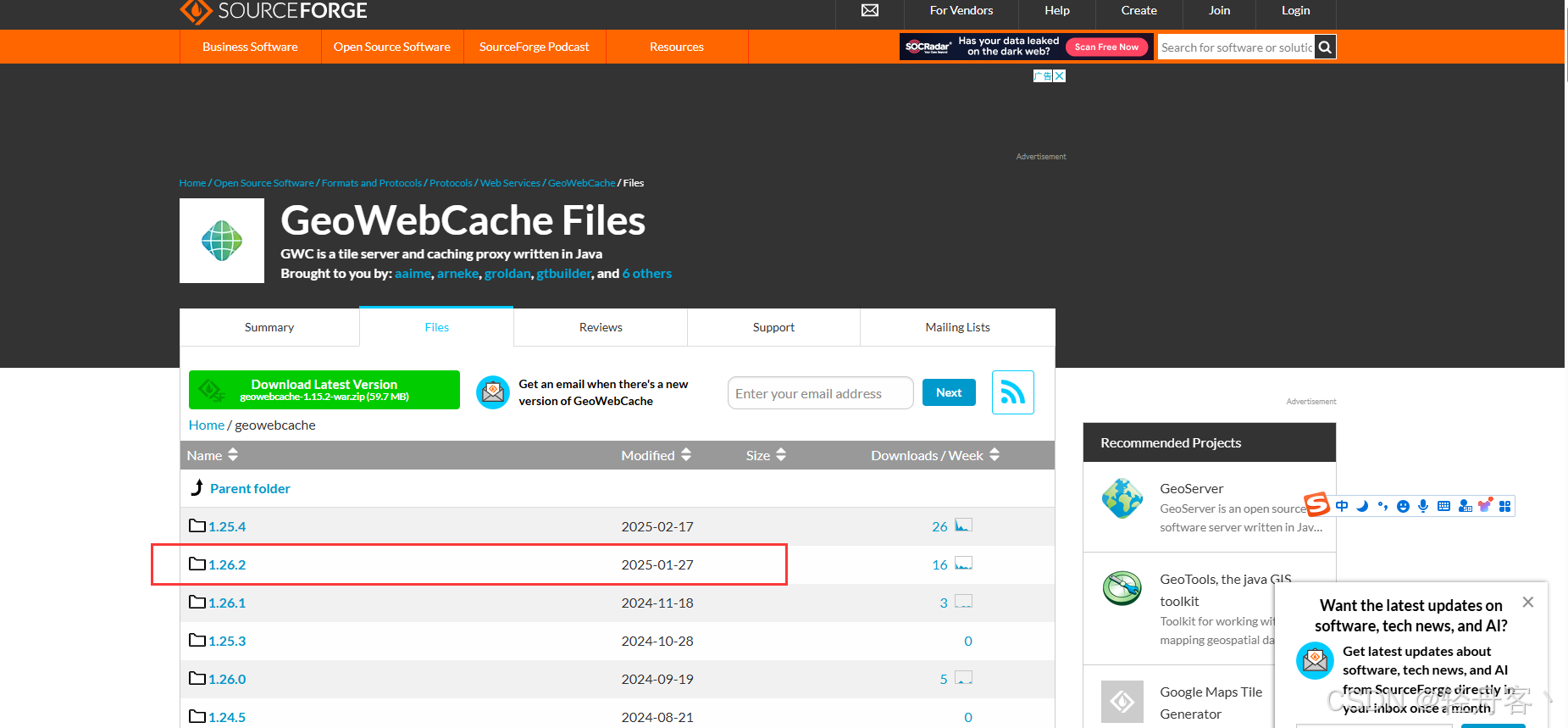Open folder 1.25.3
This screenshot has width=1568, height=728.
click(227, 641)
